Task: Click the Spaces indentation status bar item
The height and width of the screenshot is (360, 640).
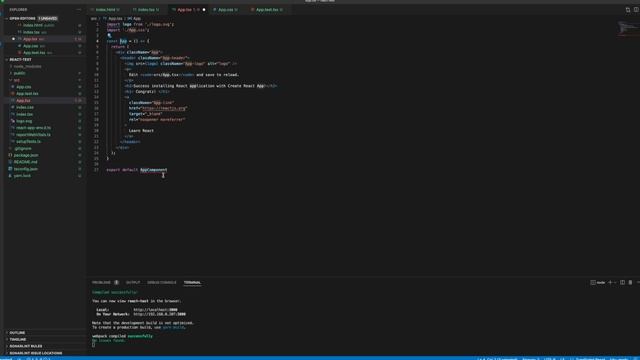Action: tap(531, 359)
